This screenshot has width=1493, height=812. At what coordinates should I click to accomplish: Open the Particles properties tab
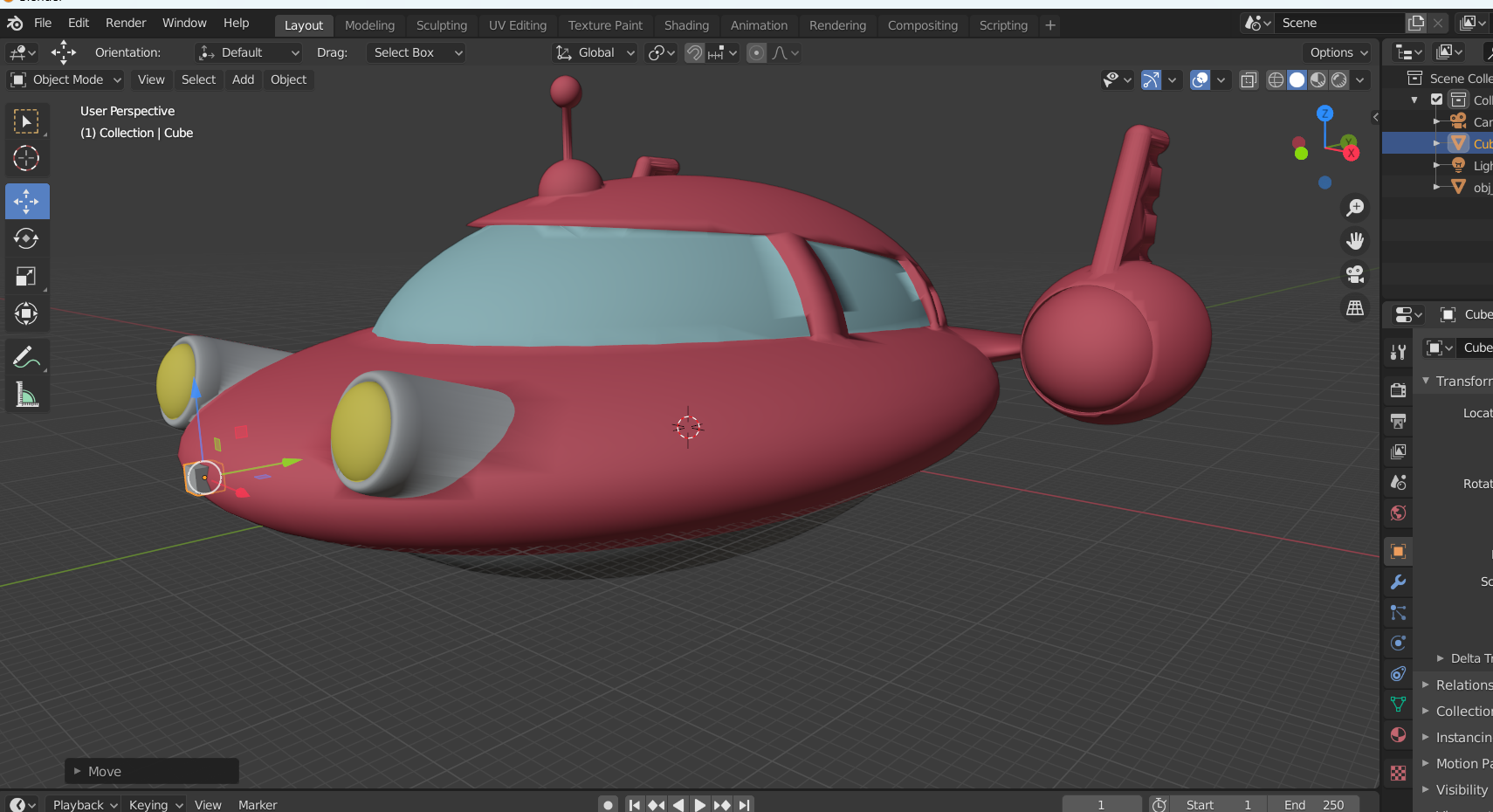[x=1398, y=613]
